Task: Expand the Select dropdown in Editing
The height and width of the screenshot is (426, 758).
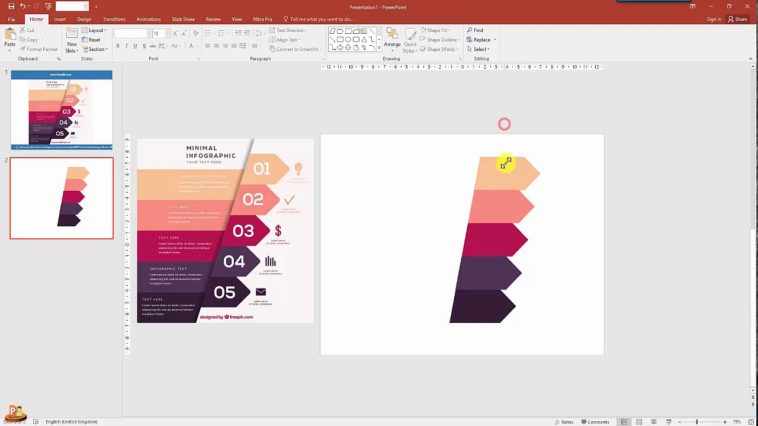Action: click(480, 49)
